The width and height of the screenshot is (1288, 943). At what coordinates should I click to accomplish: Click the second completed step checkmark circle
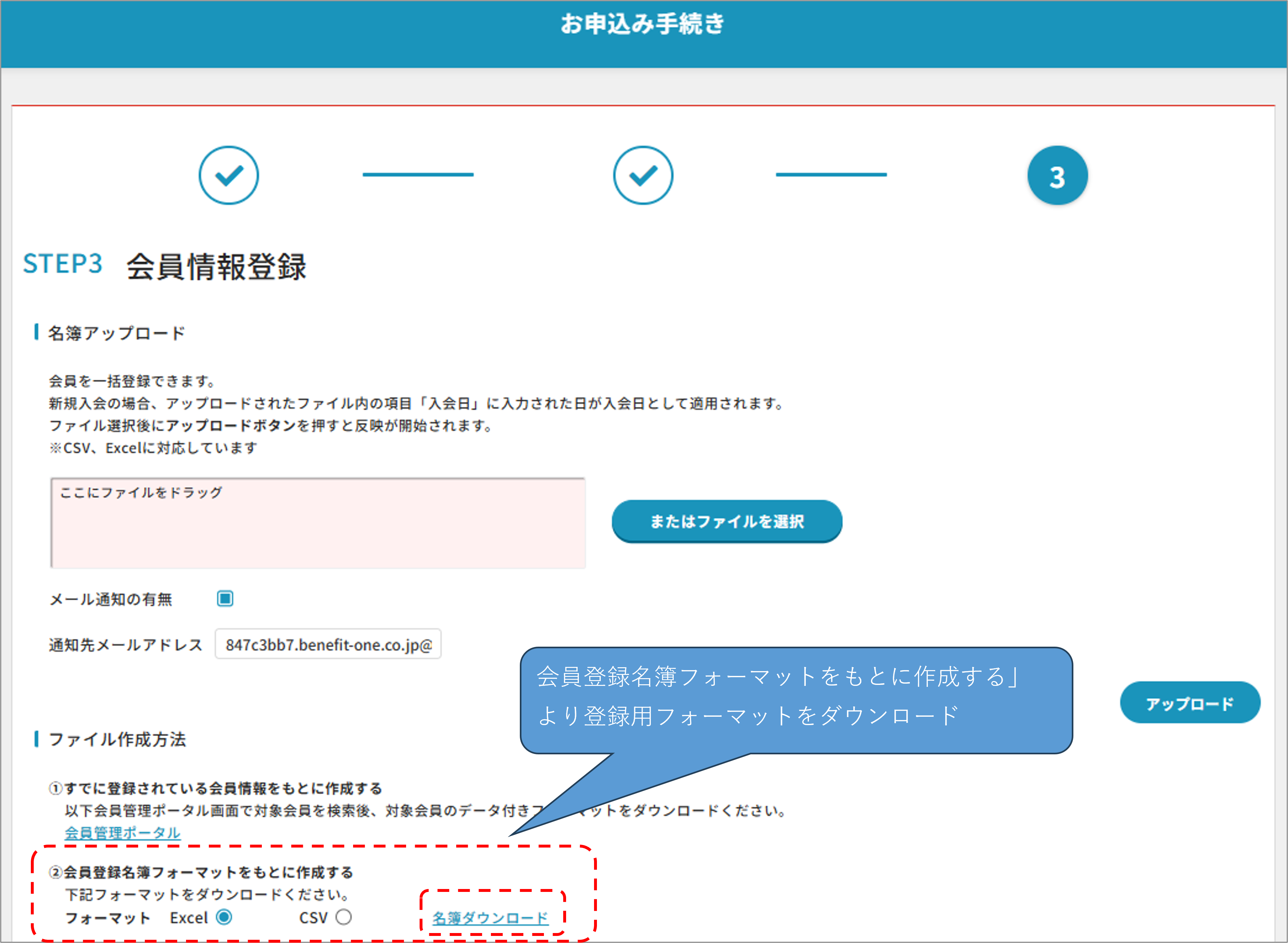click(x=643, y=175)
